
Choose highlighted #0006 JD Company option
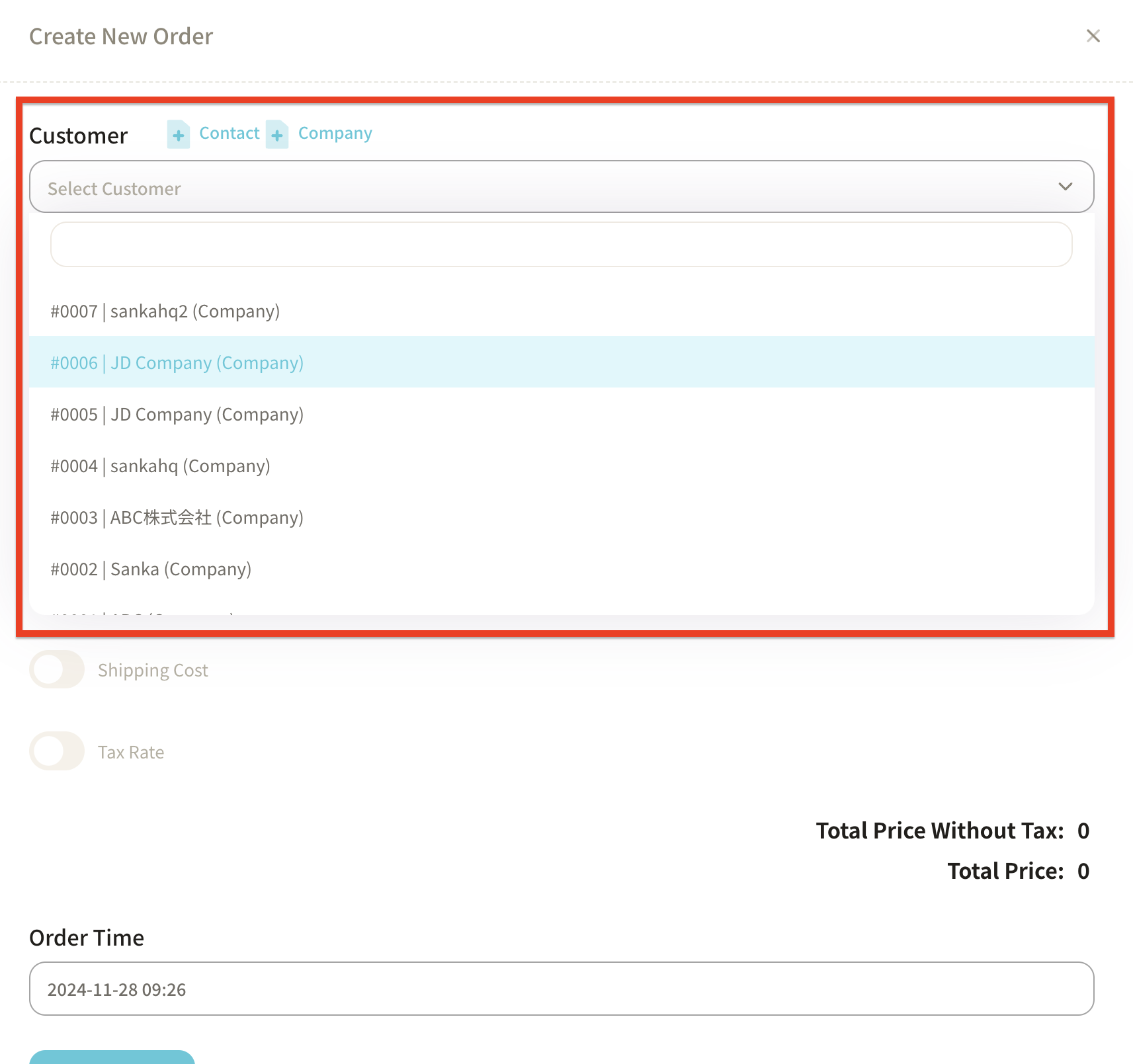point(177,363)
